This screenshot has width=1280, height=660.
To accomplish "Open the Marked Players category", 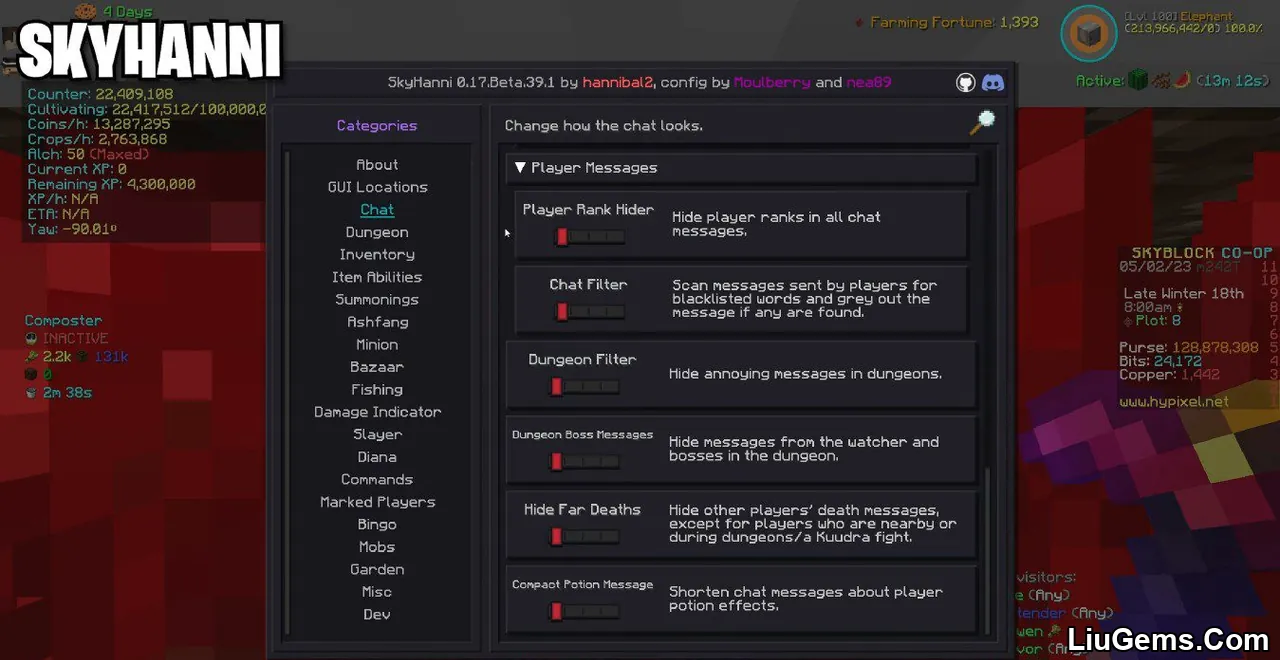I will coord(377,502).
